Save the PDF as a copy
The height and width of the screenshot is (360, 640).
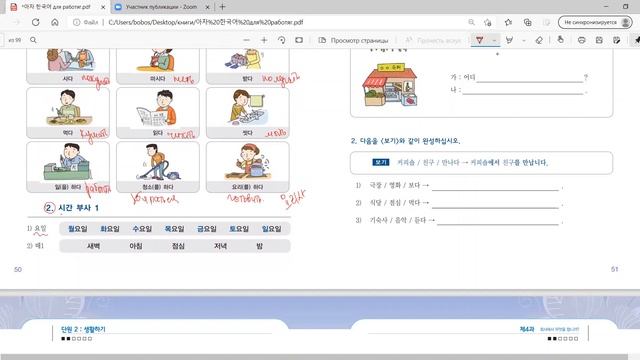click(617, 40)
